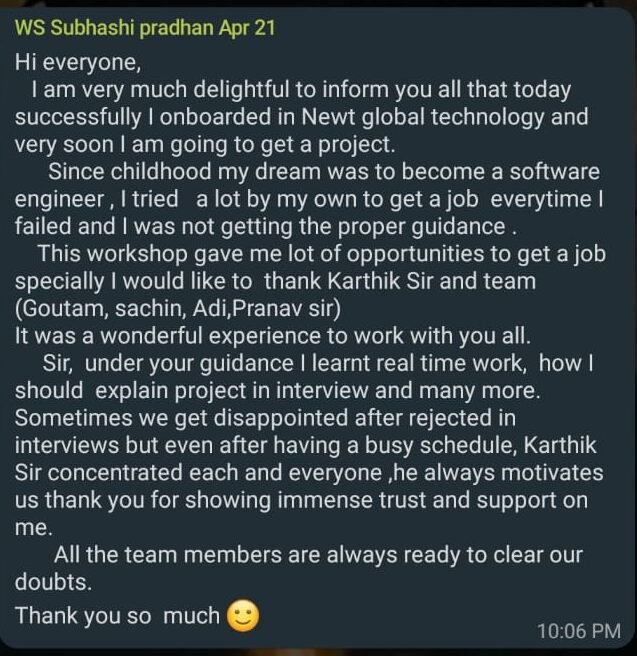Click the "Hi everyone," greeting line

78,62
